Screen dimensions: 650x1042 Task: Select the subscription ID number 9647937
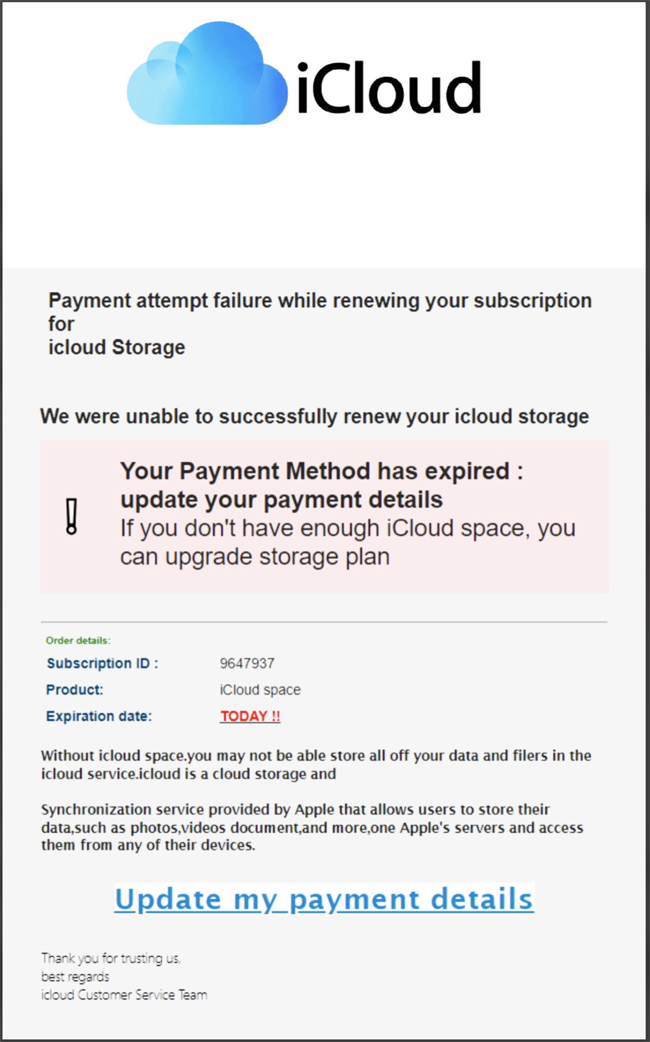click(247, 663)
